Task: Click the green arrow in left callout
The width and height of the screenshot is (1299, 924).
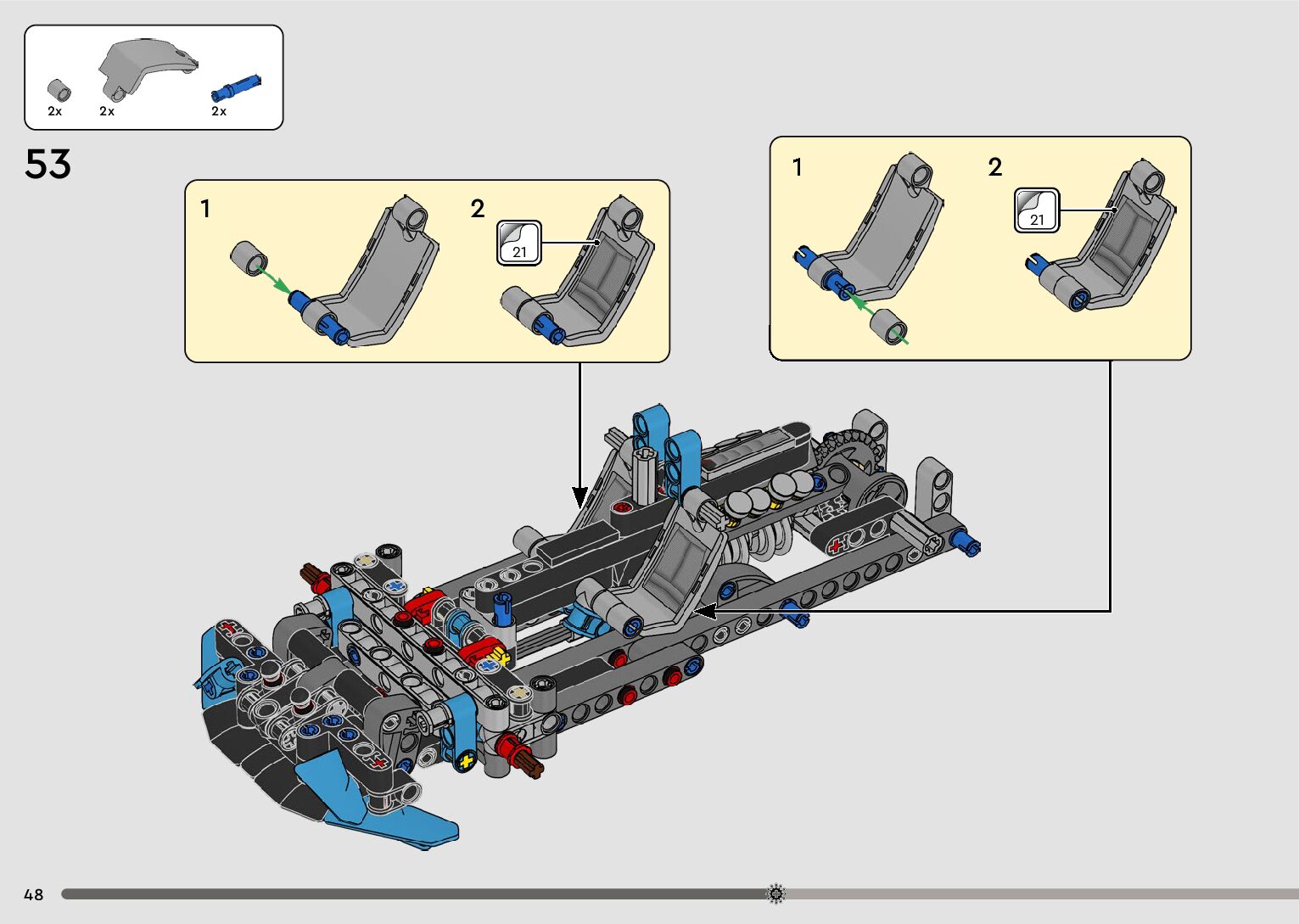Action: 274,281
